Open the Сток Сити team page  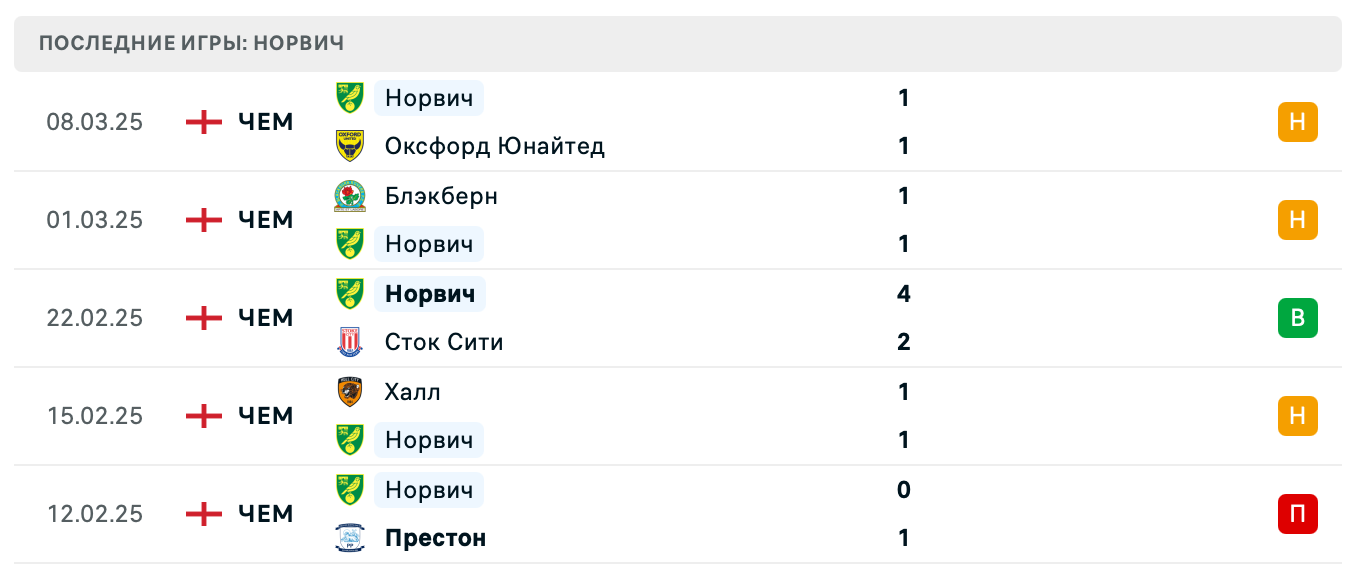click(x=444, y=341)
